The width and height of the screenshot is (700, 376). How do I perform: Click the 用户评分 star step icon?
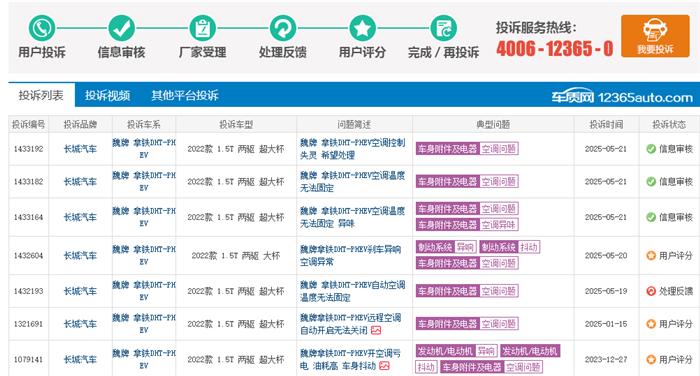pos(362,28)
